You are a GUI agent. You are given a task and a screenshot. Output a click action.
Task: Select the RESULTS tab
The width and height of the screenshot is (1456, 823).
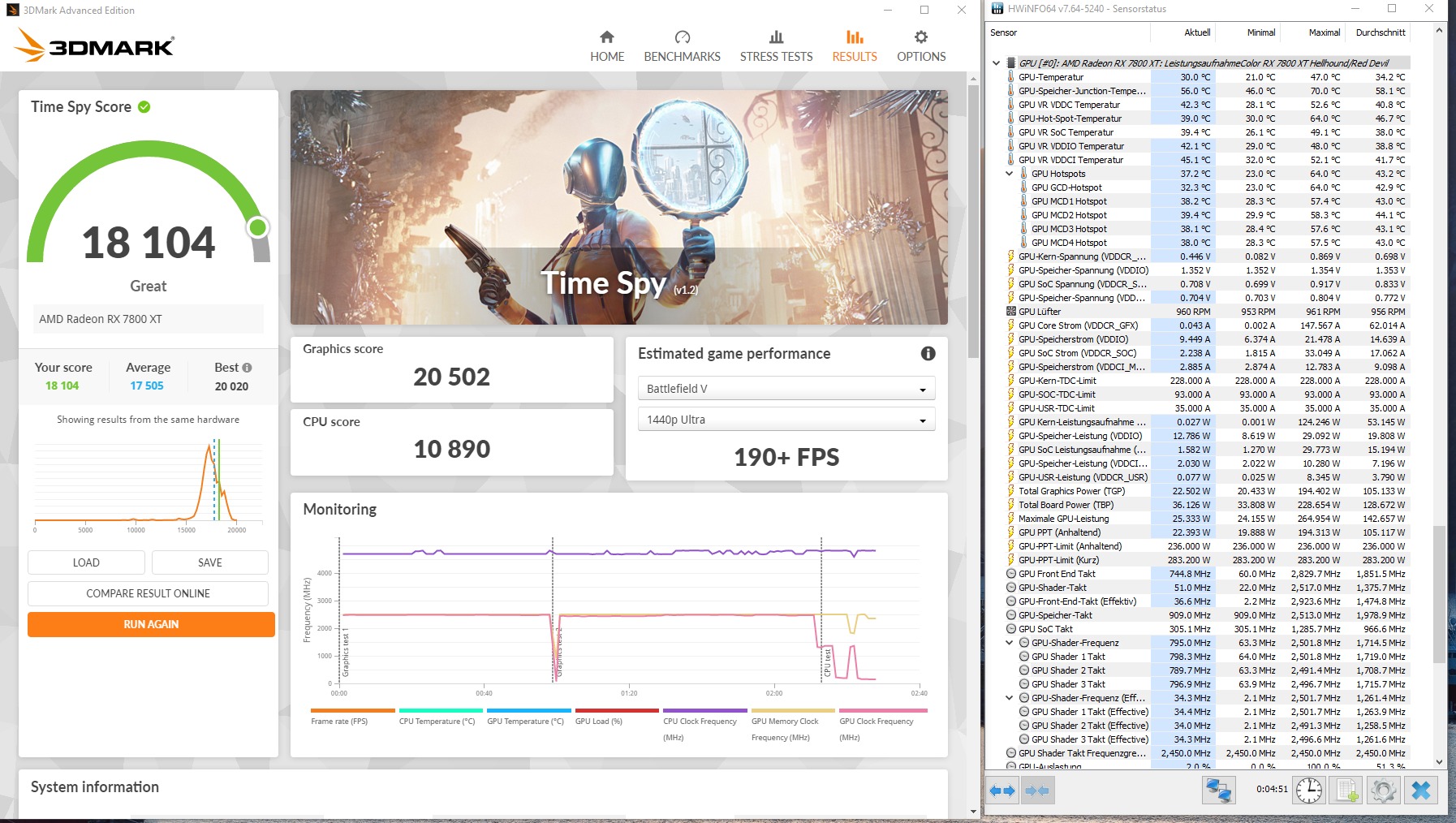pyautogui.click(x=855, y=46)
